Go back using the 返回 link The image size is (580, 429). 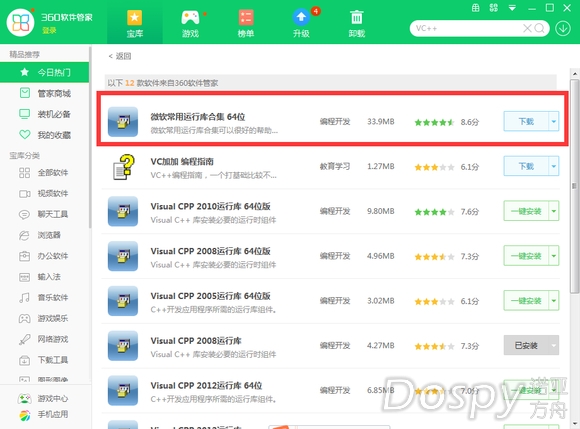click(120, 56)
